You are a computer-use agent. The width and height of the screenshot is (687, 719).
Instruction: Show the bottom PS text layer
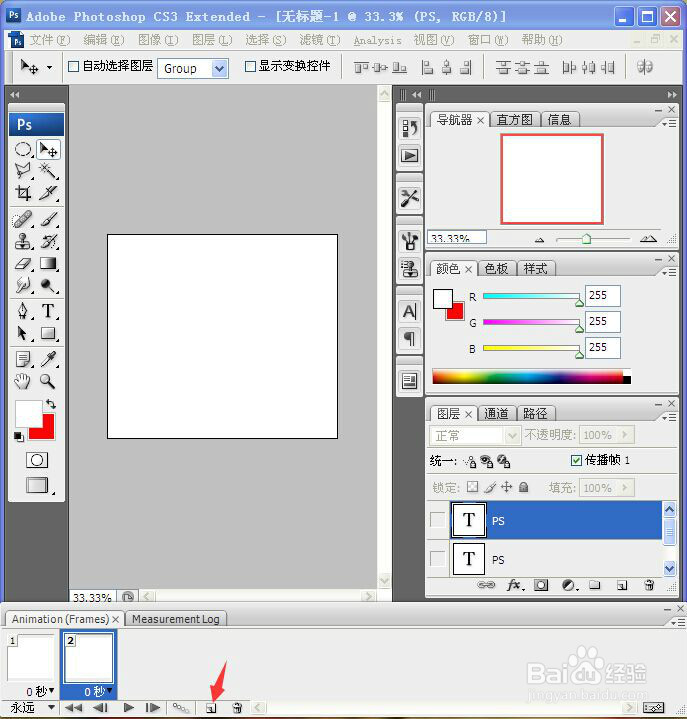438,559
